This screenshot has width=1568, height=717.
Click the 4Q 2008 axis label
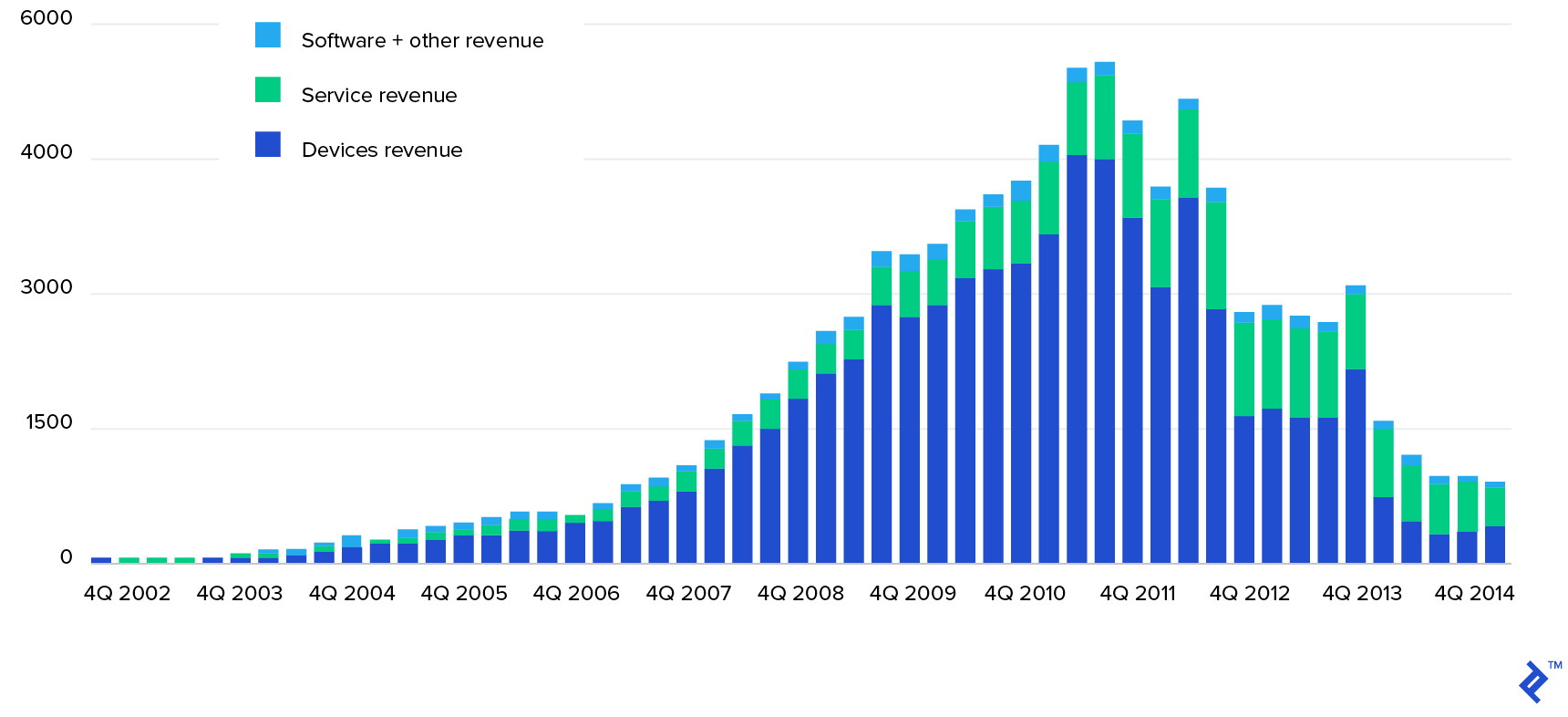800,593
